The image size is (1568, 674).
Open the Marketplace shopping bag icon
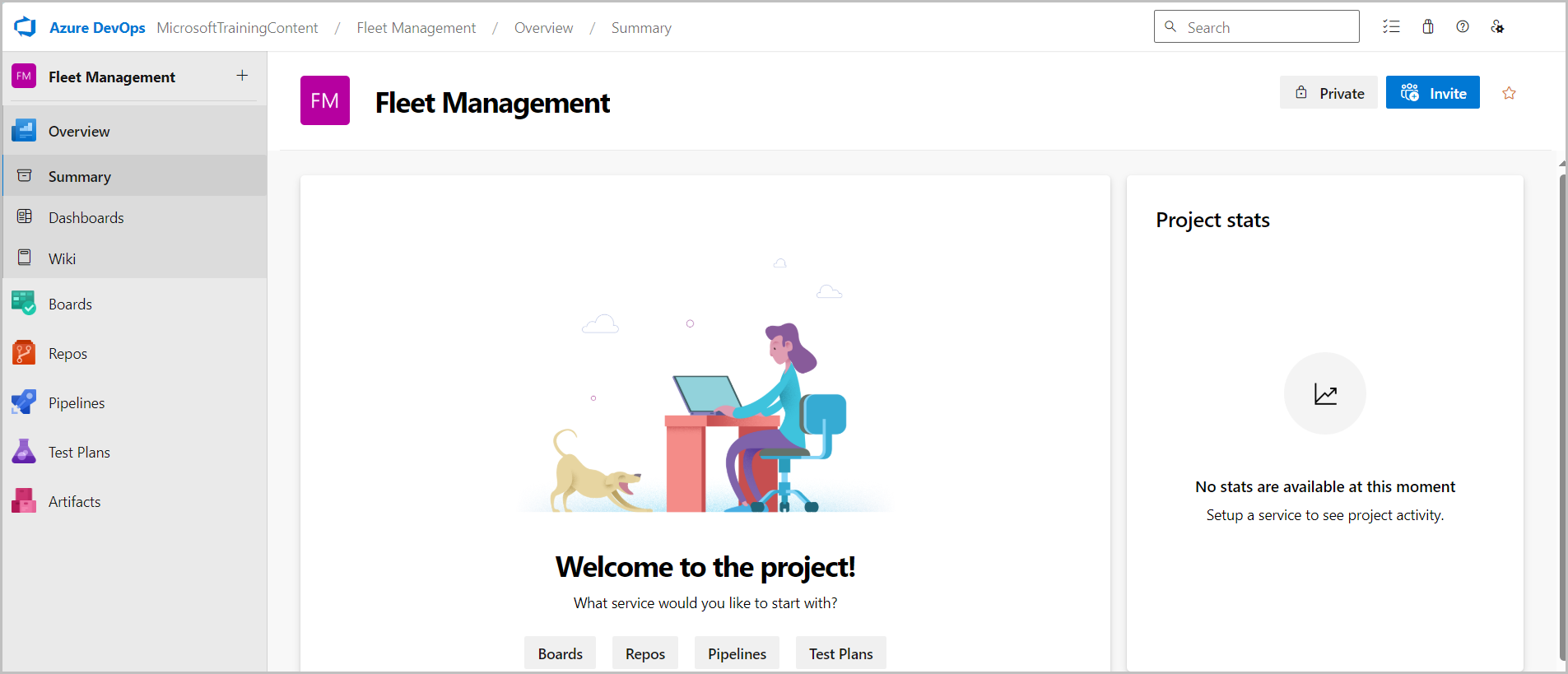pos(1428,27)
